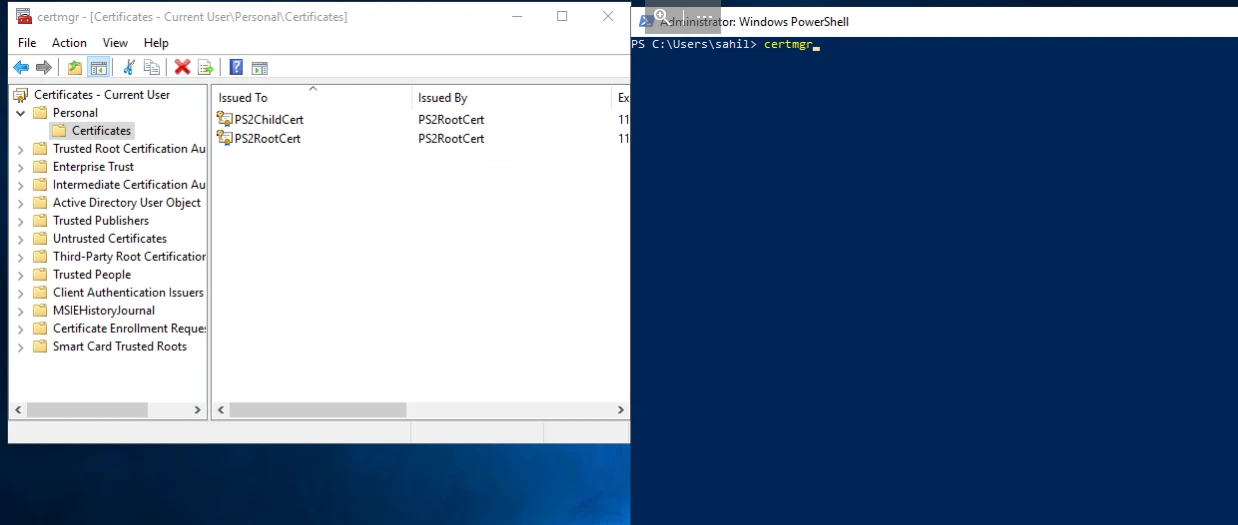This screenshot has height=525, width=1238.
Task: Open Help with question mark icon
Action: tap(236, 67)
